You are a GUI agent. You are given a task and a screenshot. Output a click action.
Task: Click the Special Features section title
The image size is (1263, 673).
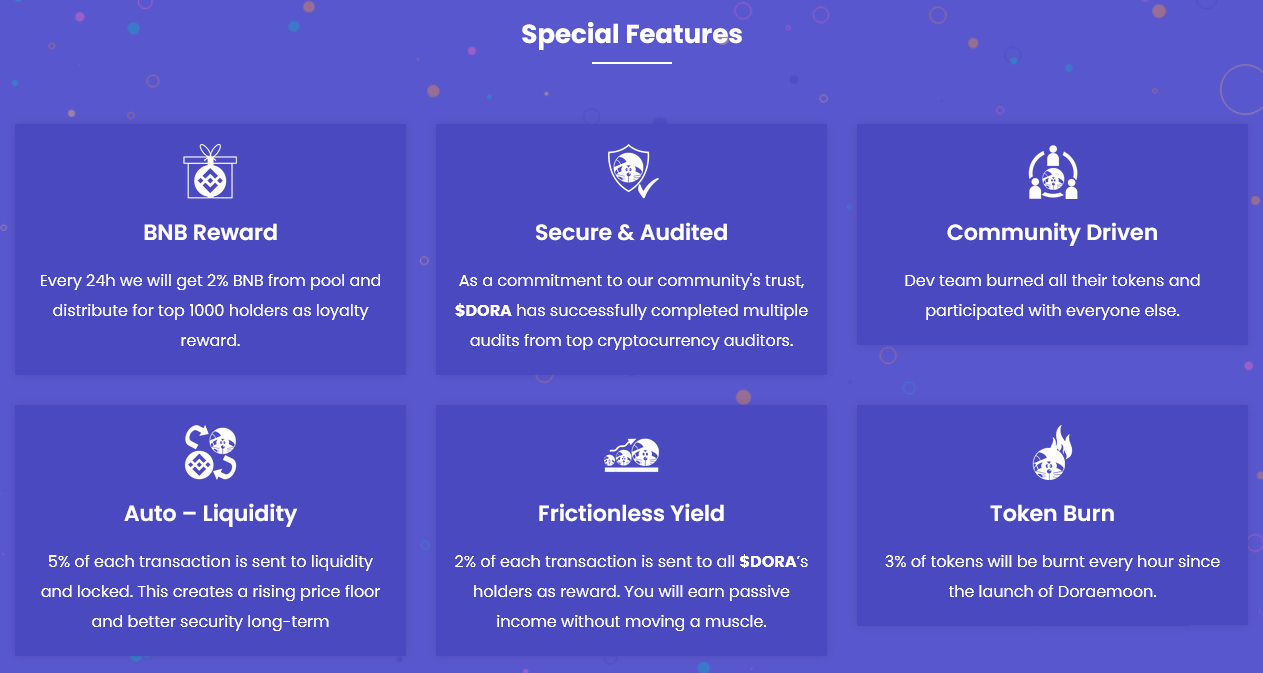pyautogui.click(x=632, y=34)
